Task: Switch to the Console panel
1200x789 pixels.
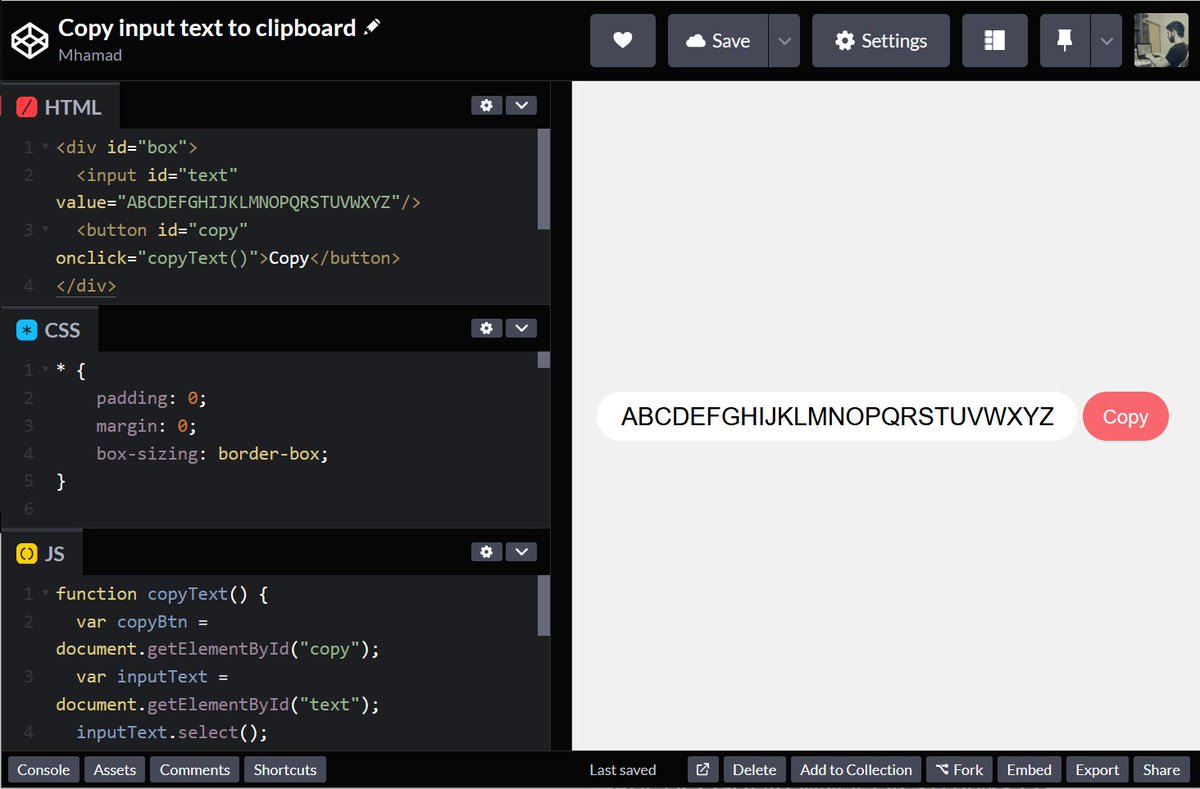Action: point(43,769)
